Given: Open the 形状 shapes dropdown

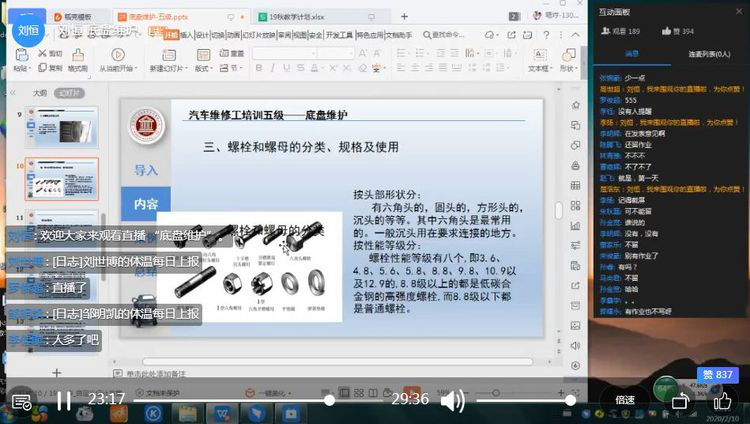Looking at the screenshot, I should pos(568,60).
